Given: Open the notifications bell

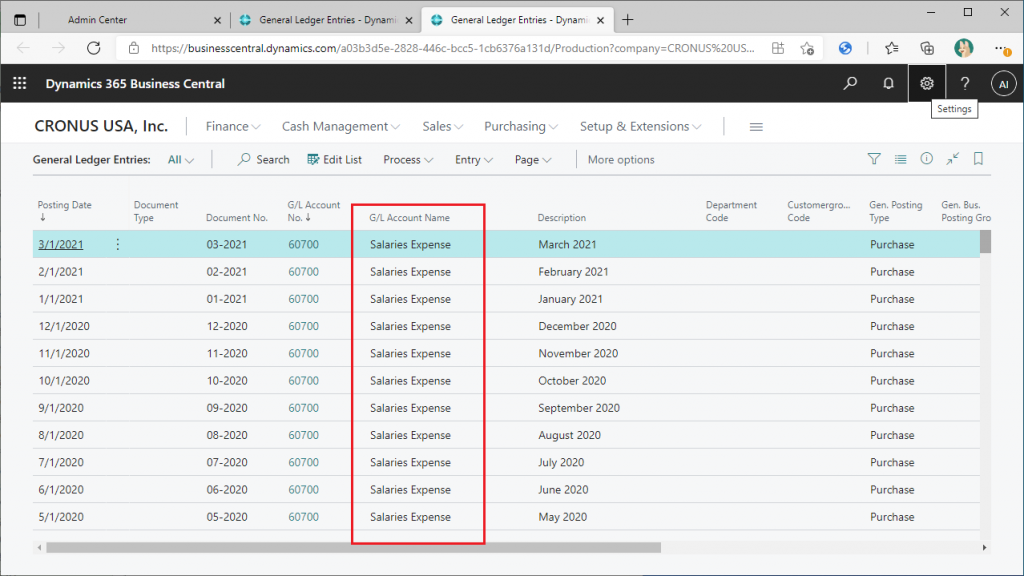Looking at the screenshot, I should (x=888, y=84).
